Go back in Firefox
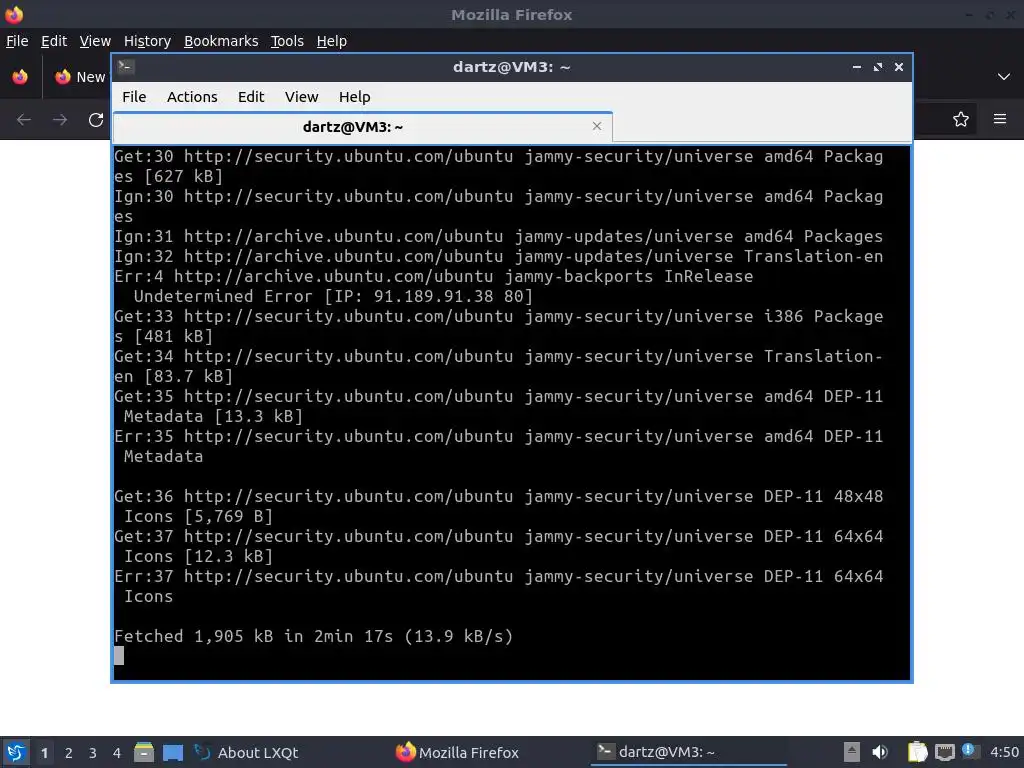The image size is (1024, 768). coord(24,120)
